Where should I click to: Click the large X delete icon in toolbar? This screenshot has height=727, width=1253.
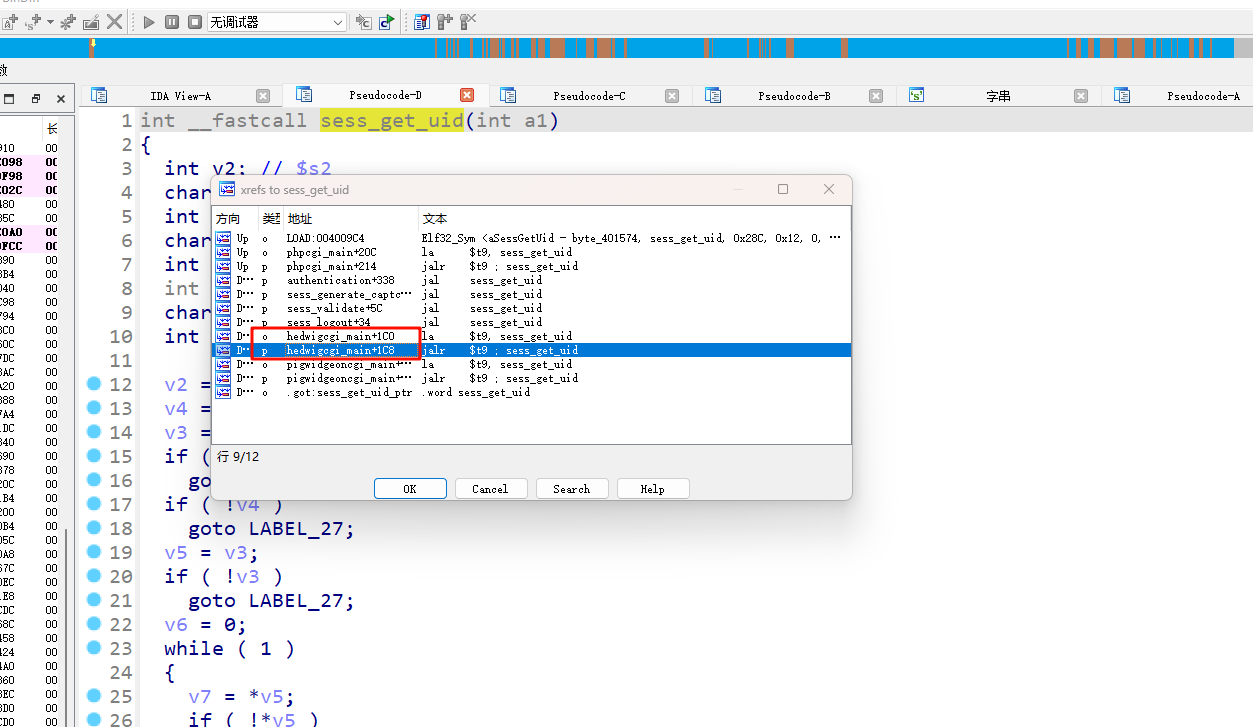115,21
